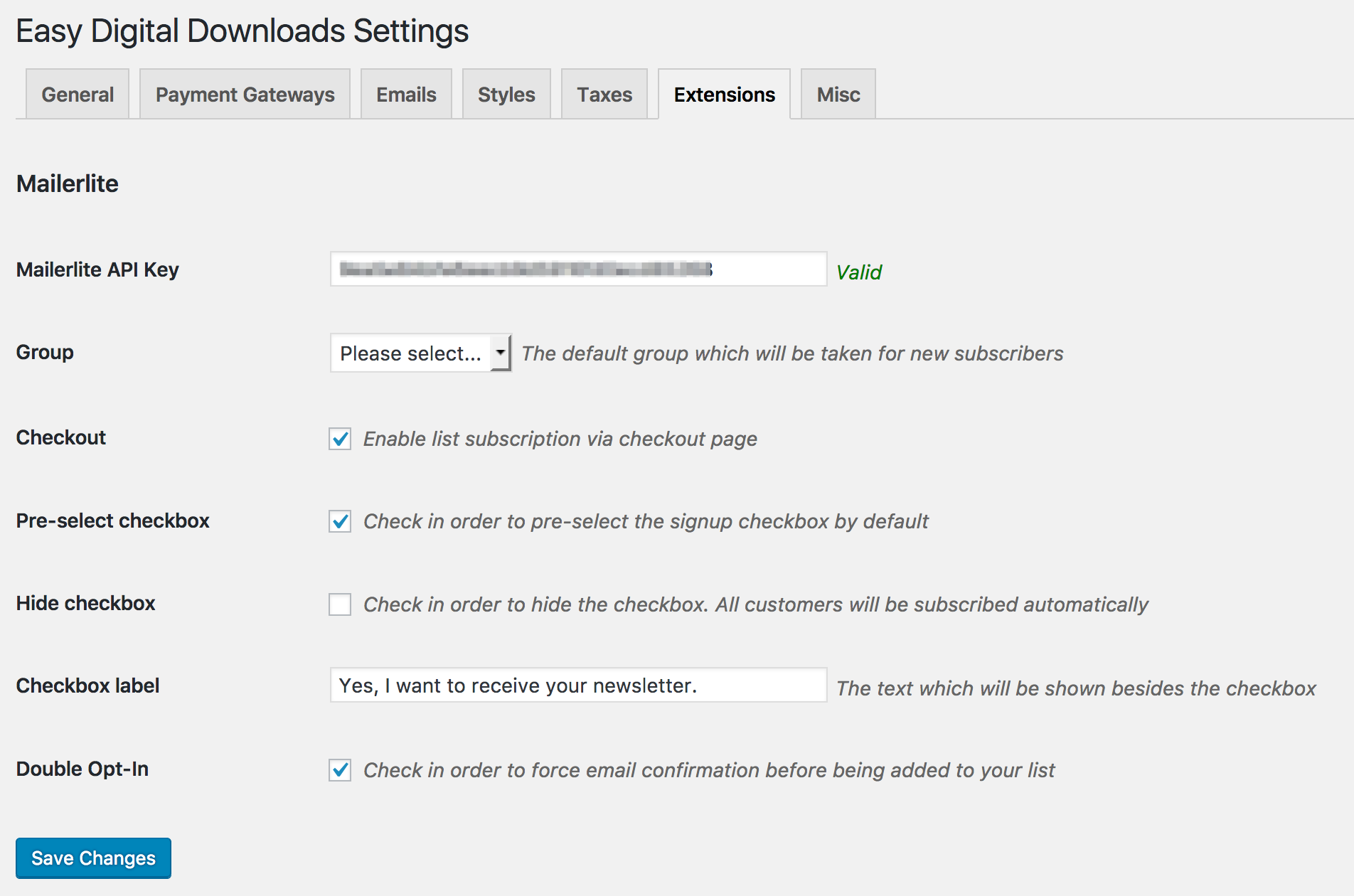Click the 'Double Opt-In' label
Viewport: 1354px width, 896px height.
[82, 769]
